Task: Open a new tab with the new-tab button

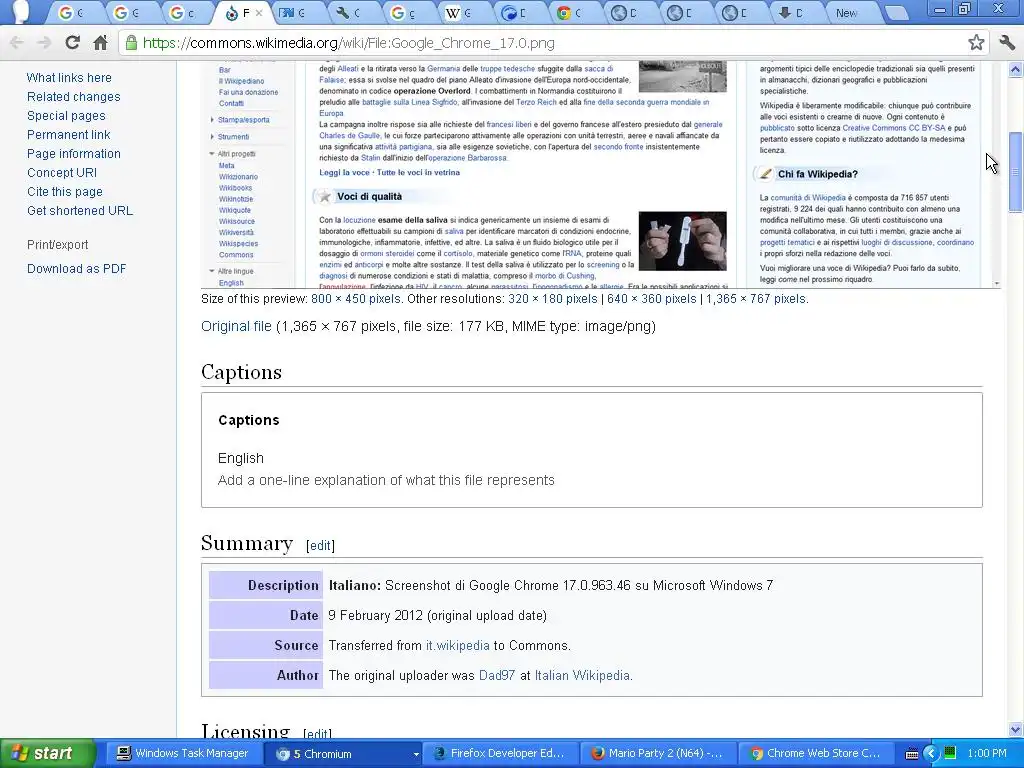Action: [897, 13]
